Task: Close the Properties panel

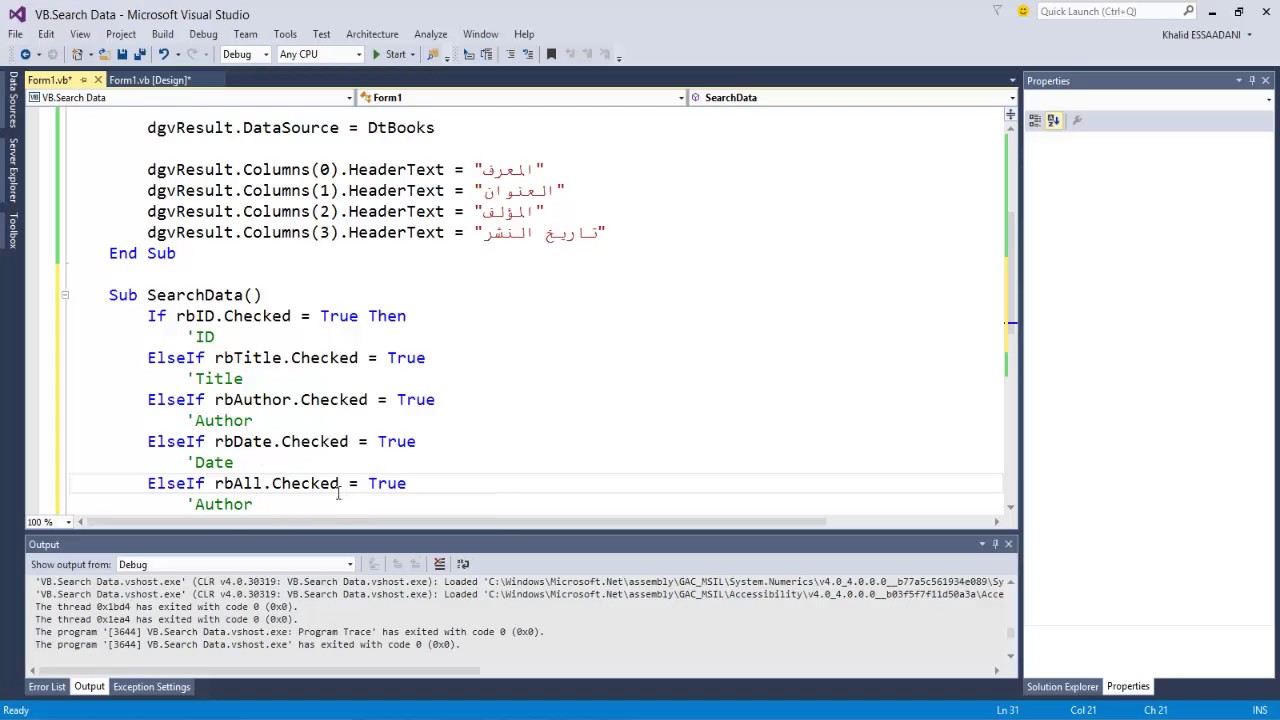Action: [1266, 80]
